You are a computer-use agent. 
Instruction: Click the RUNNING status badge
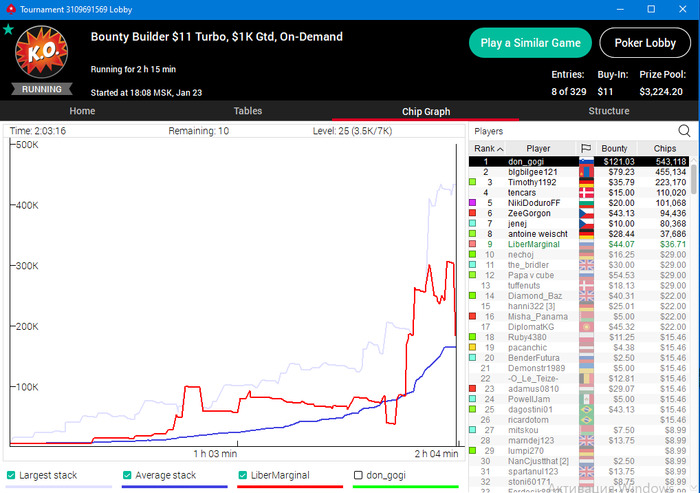point(42,89)
